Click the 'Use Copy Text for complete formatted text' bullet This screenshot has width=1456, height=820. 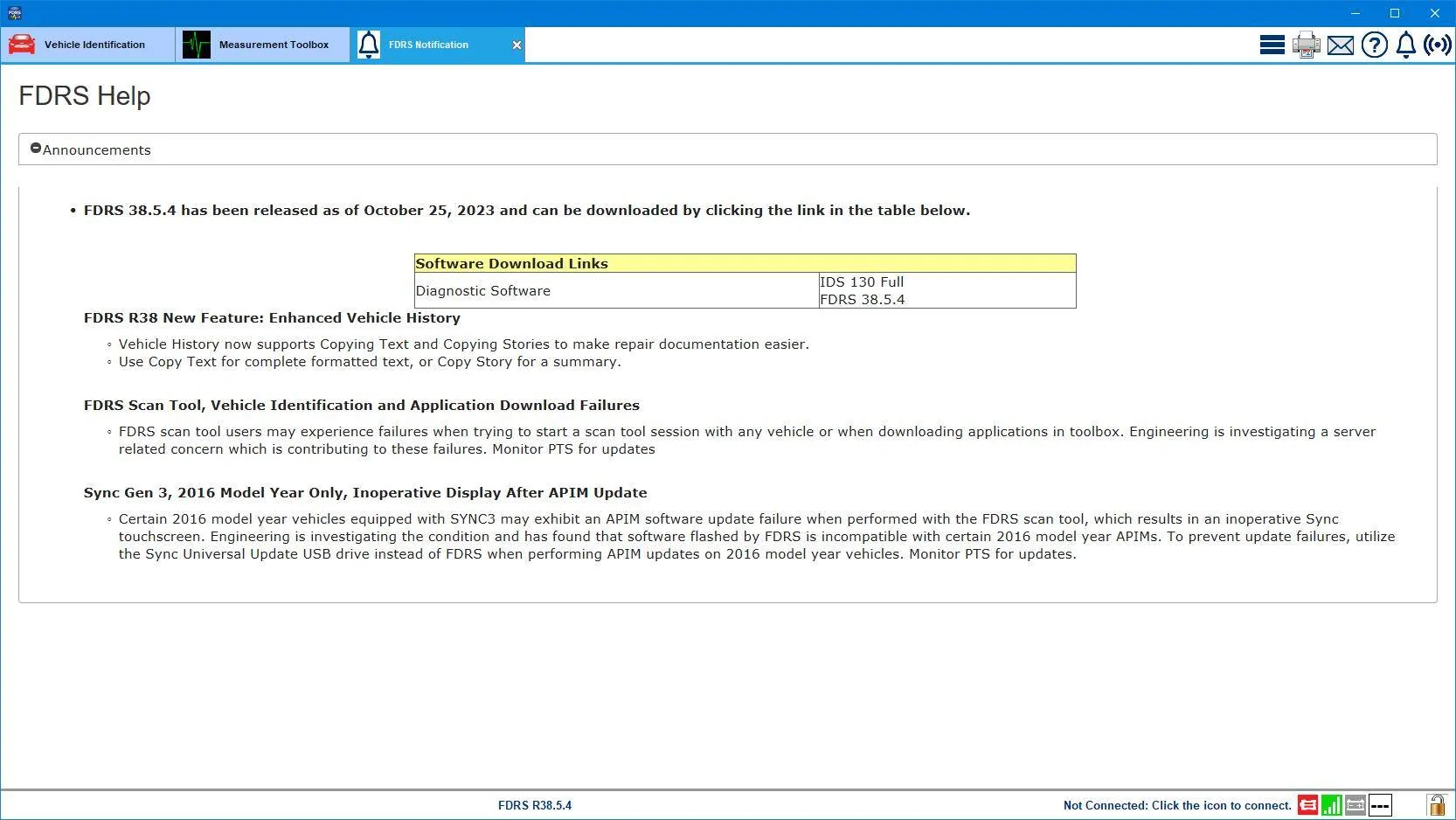click(x=370, y=362)
